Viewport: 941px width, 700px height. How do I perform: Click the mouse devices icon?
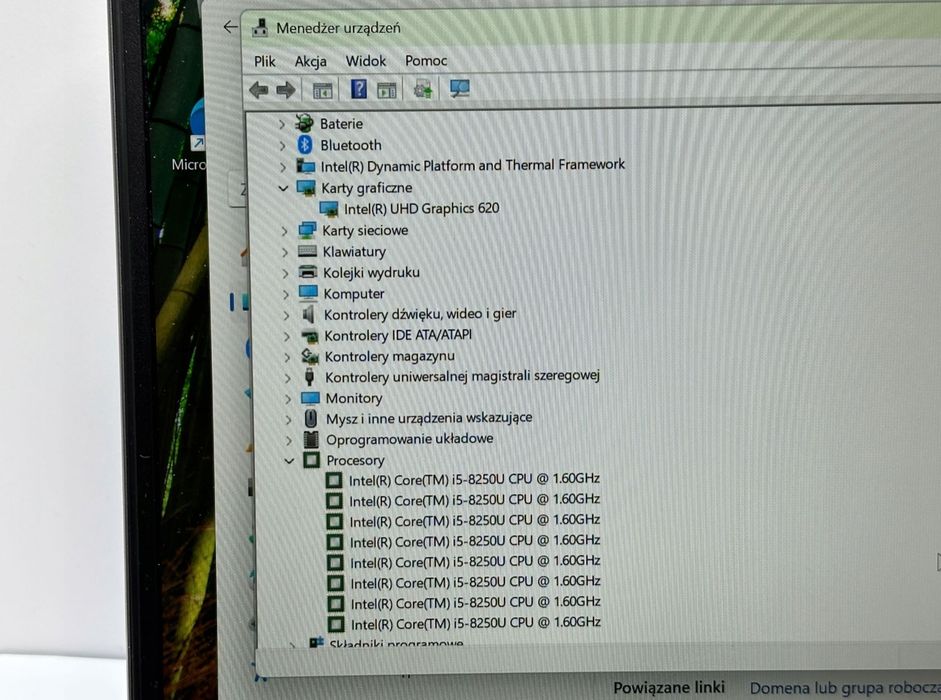pos(311,418)
